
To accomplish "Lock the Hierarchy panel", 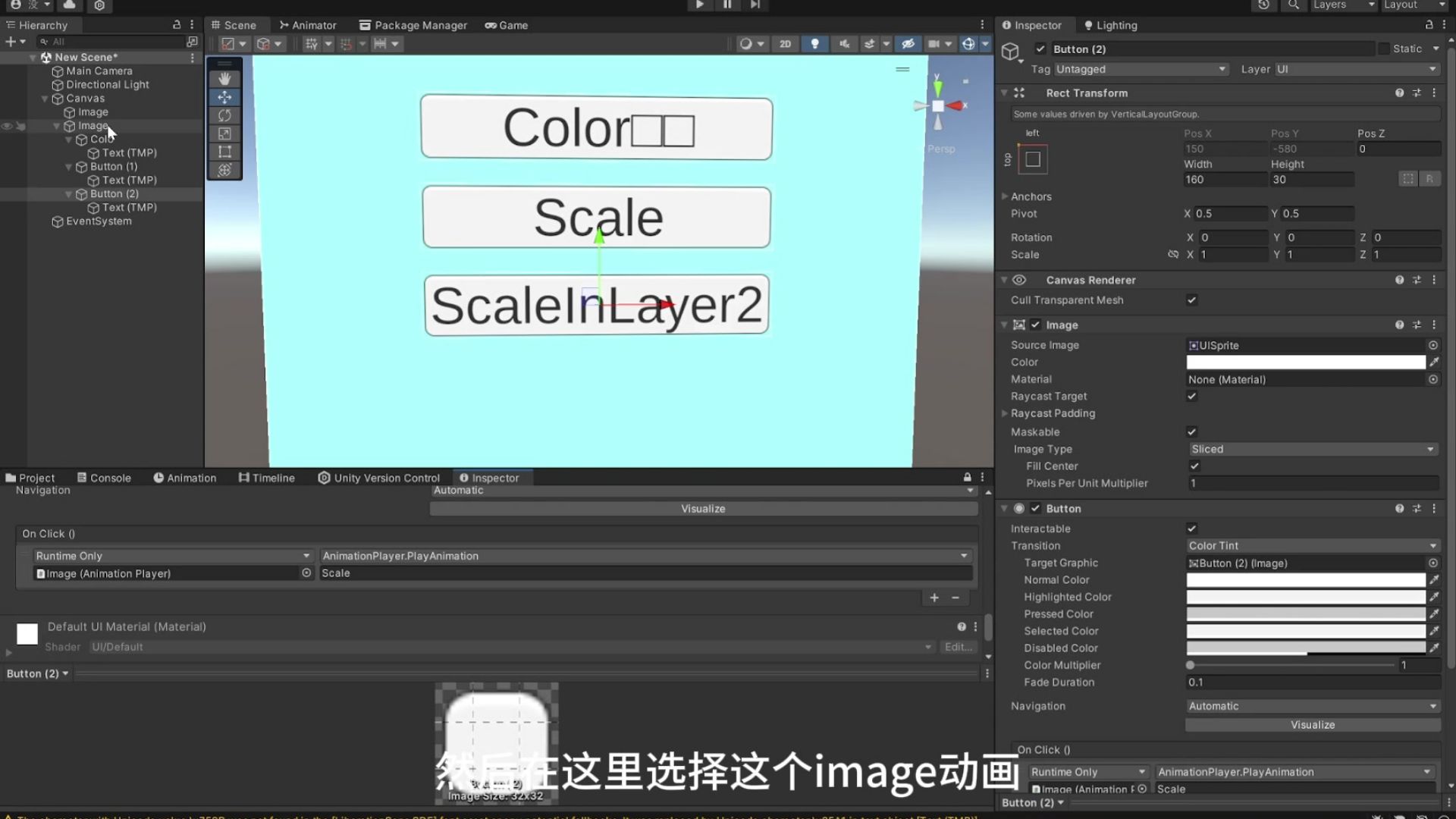I will click(x=177, y=25).
